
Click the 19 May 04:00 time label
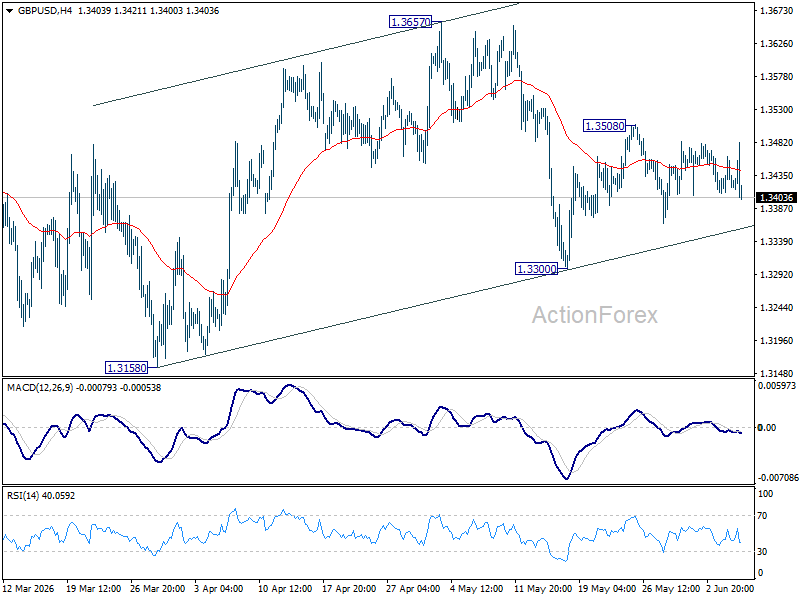[x=605, y=588]
